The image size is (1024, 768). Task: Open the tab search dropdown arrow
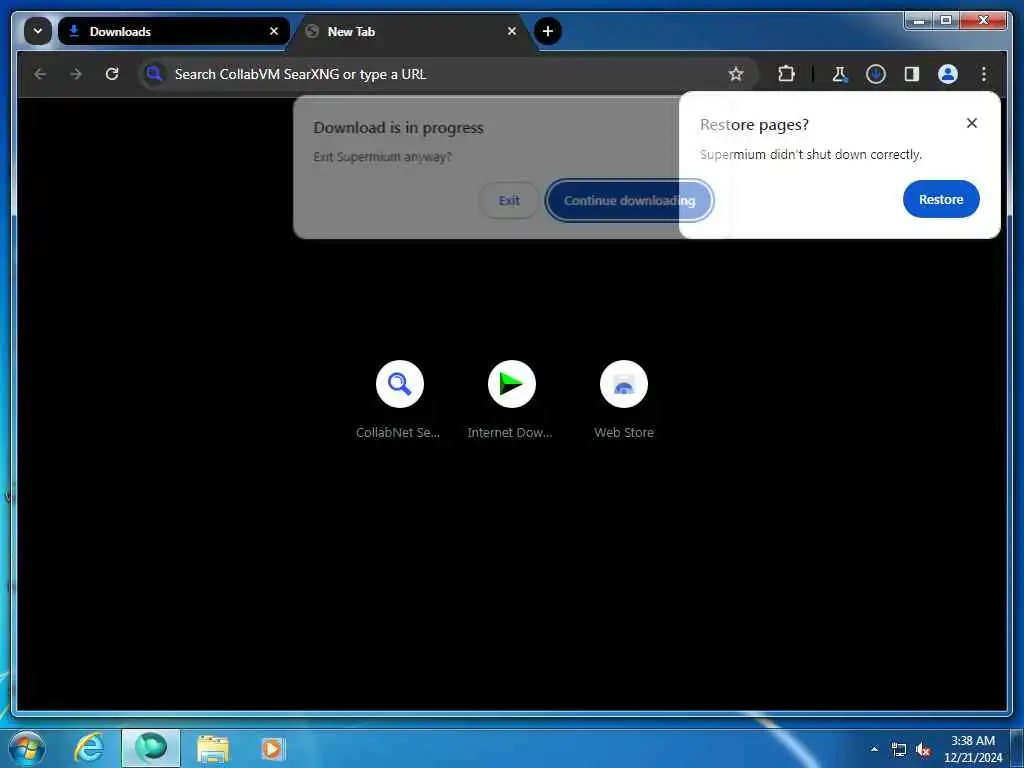click(x=38, y=31)
